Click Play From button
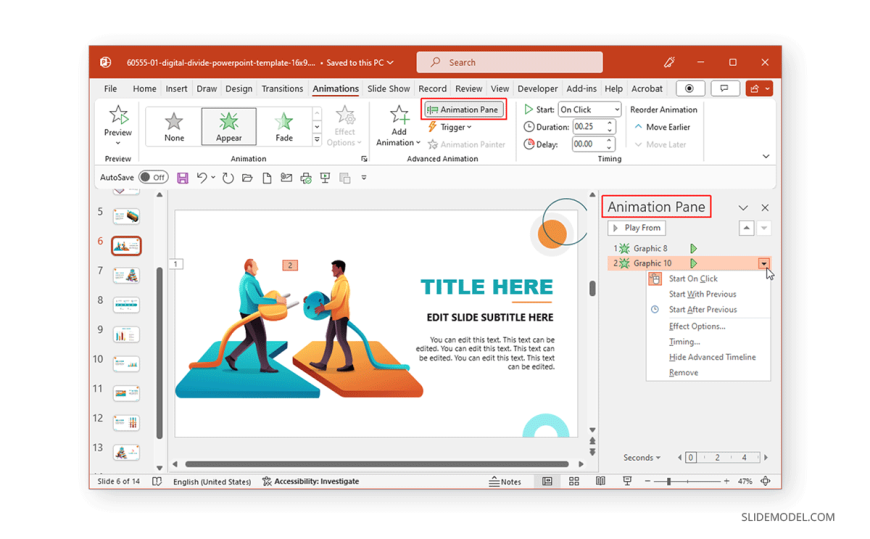Screen dimensions: 870x539 tap(636, 228)
